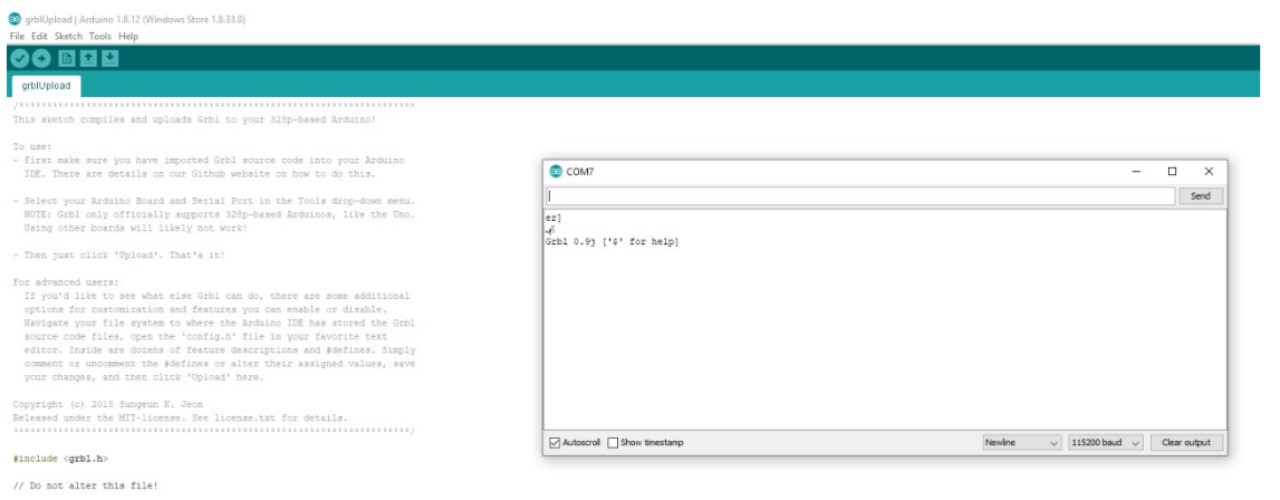The height and width of the screenshot is (500, 1280).
Task: Open the Sketch menu
Action: click(68, 36)
